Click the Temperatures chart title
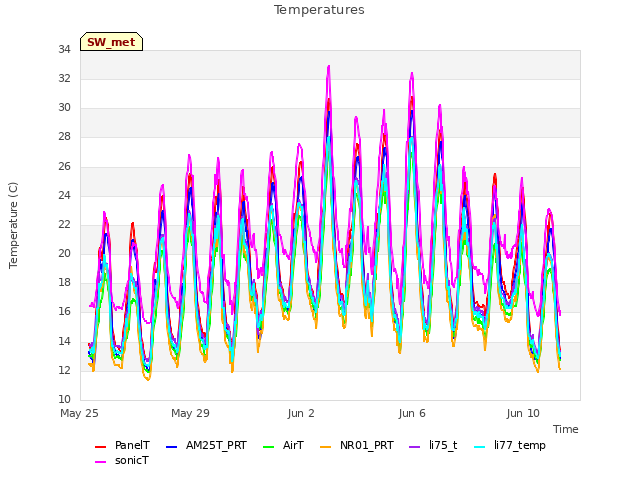Viewport: 640px width, 480px height. tap(319, 10)
